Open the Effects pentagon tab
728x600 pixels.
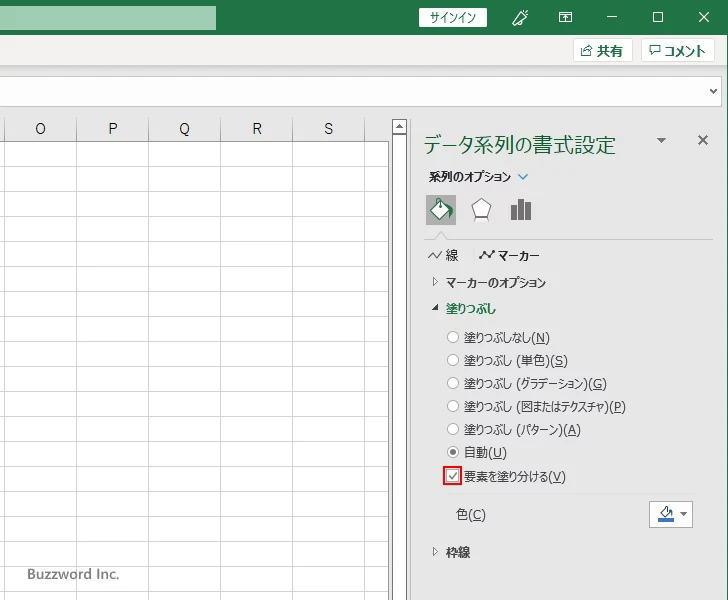481,210
